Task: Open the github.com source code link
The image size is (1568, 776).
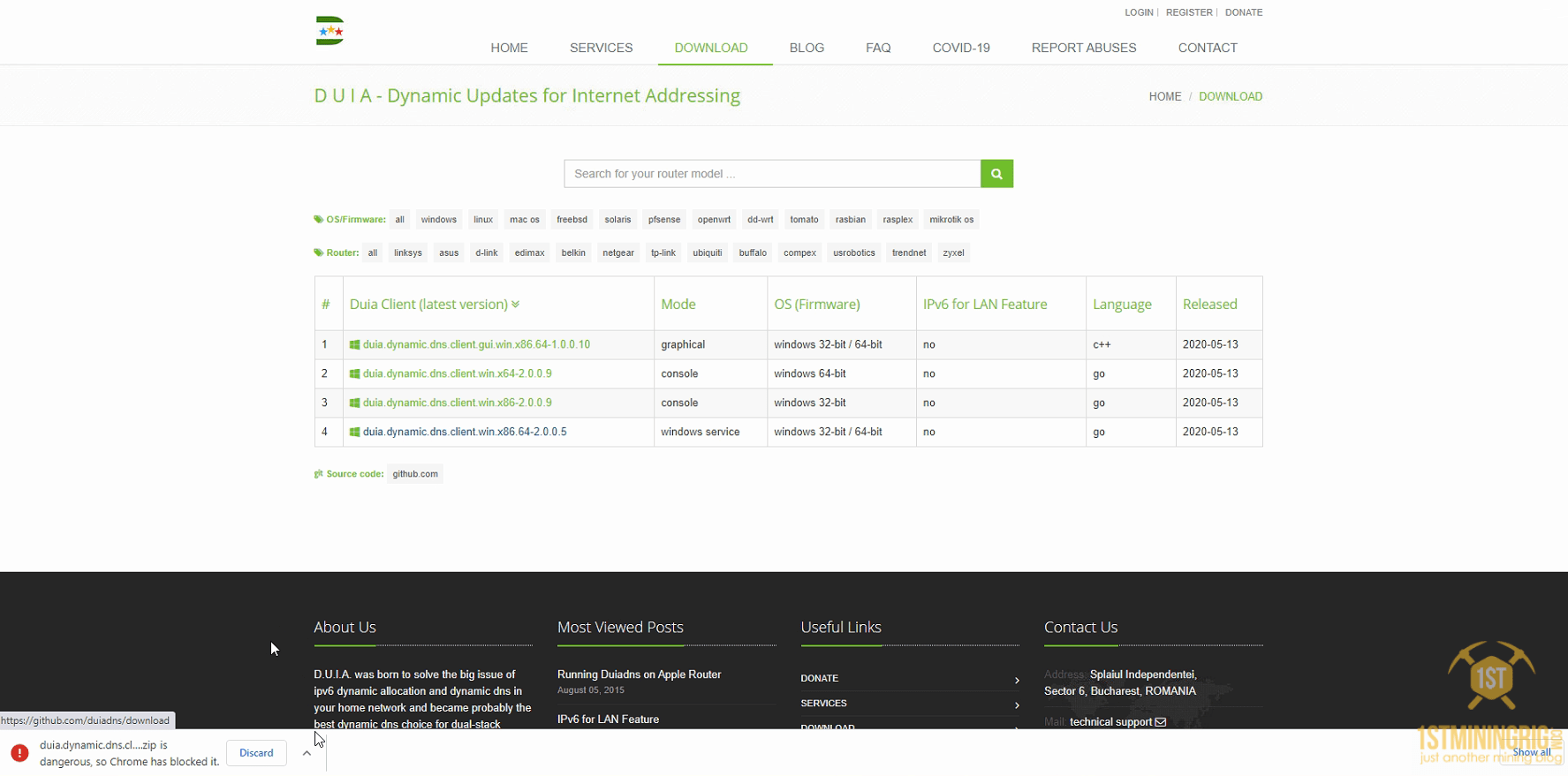Action: click(x=415, y=474)
